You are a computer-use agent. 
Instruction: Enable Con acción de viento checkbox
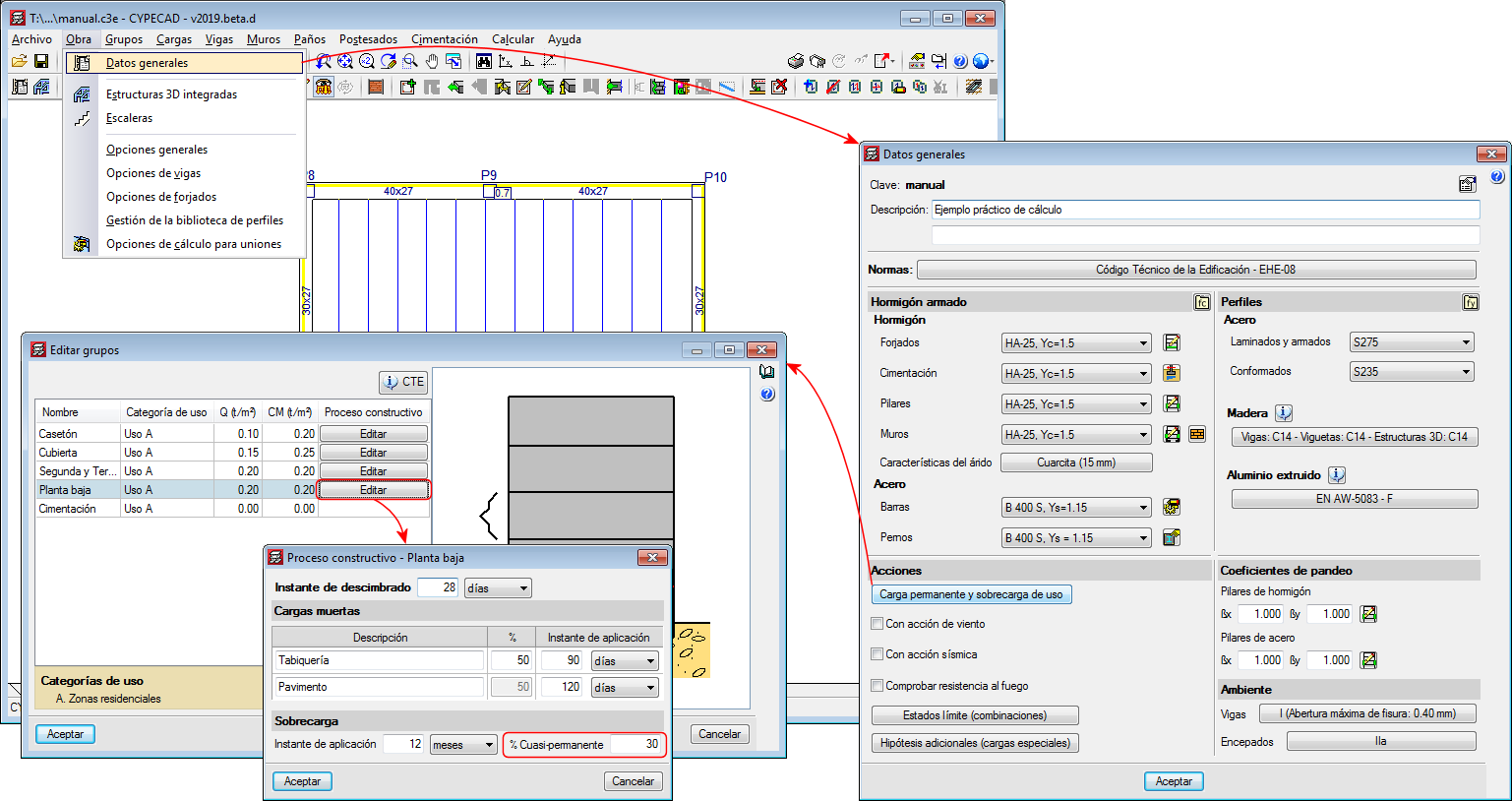(x=877, y=624)
